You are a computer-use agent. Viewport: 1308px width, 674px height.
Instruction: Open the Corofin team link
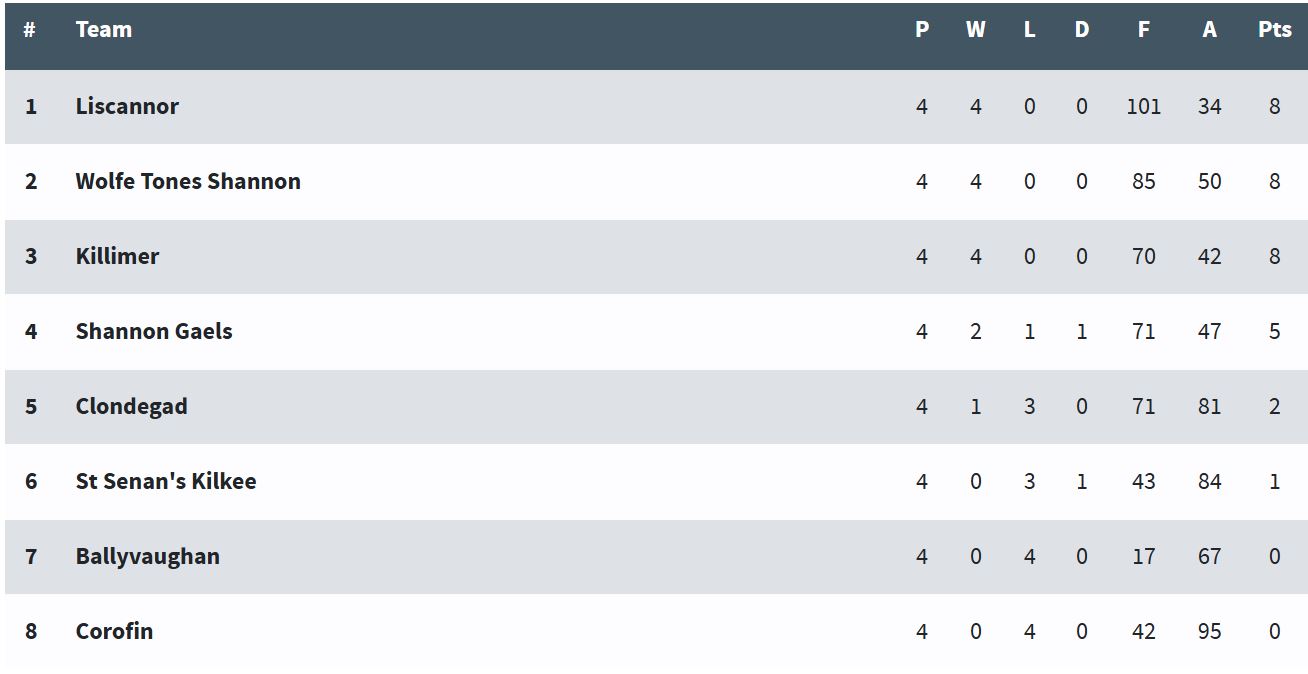pyautogui.click(x=114, y=631)
